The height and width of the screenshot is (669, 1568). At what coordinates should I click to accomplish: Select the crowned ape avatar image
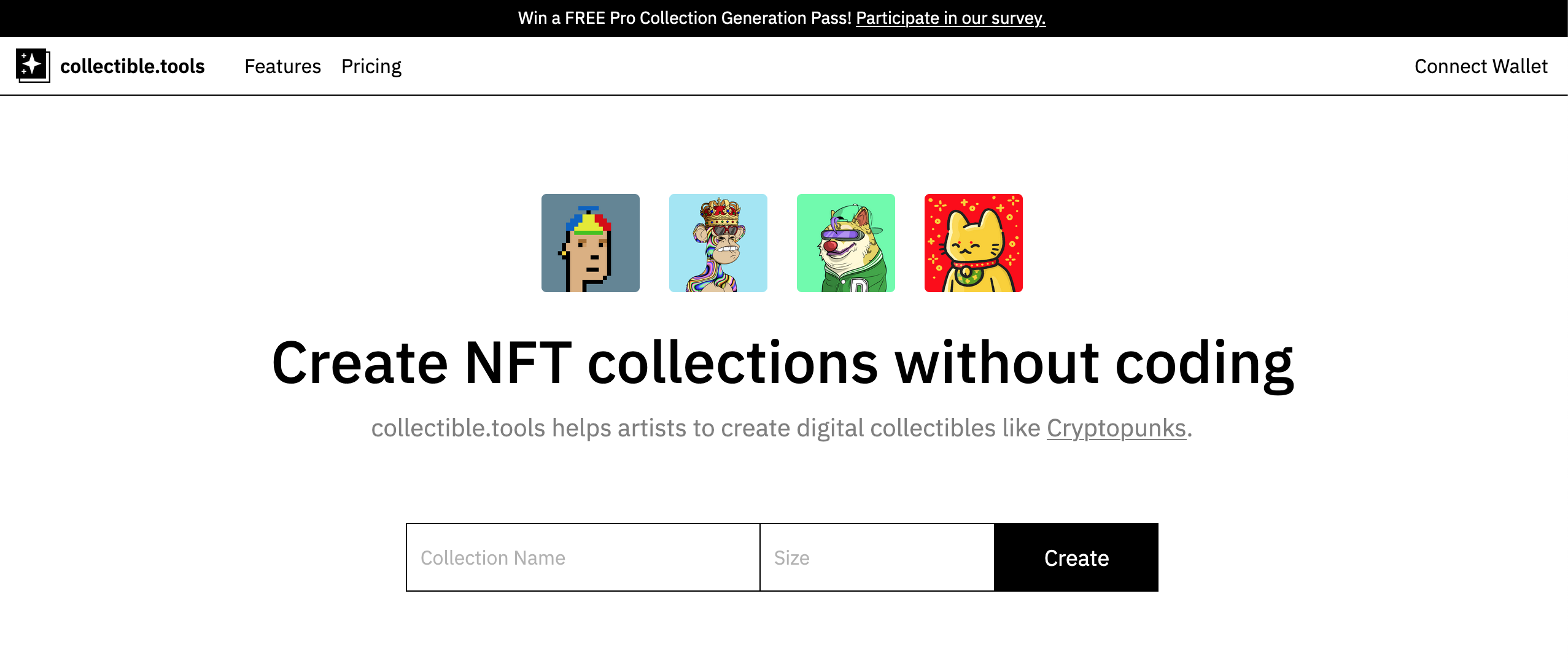click(718, 243)
